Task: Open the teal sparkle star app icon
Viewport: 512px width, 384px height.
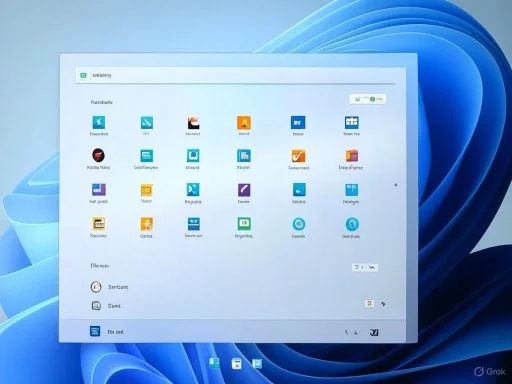Action: click(99, 122)
